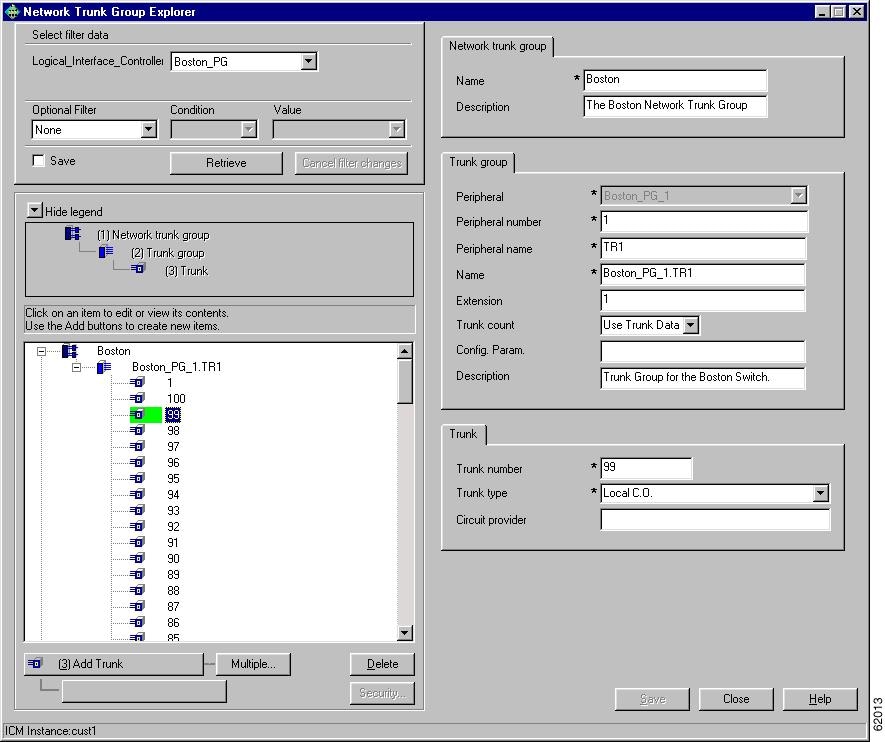This screenshot has width=885, height=742.
Task: Open the disabled Peripheral dropdown
Action: click(x=798, y=196)
